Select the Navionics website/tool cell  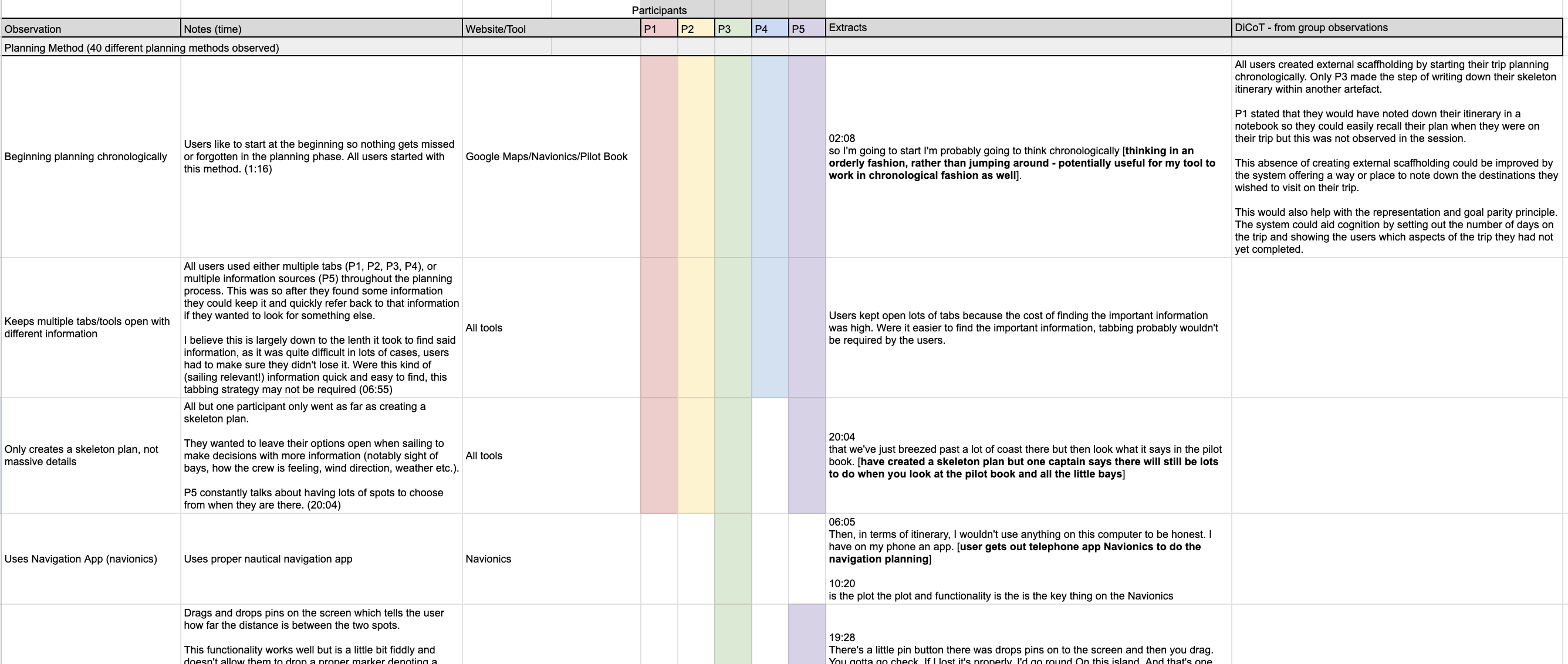click(x=552, y=560)
